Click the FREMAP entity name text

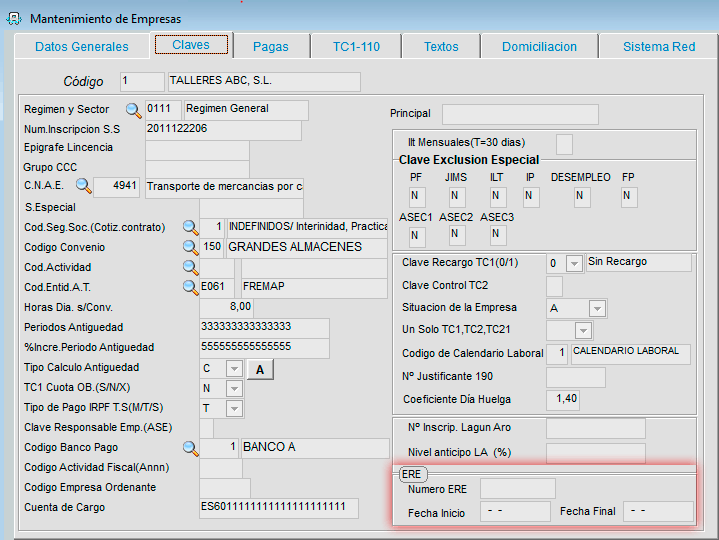pyautogui.click(x=264, y=287)
